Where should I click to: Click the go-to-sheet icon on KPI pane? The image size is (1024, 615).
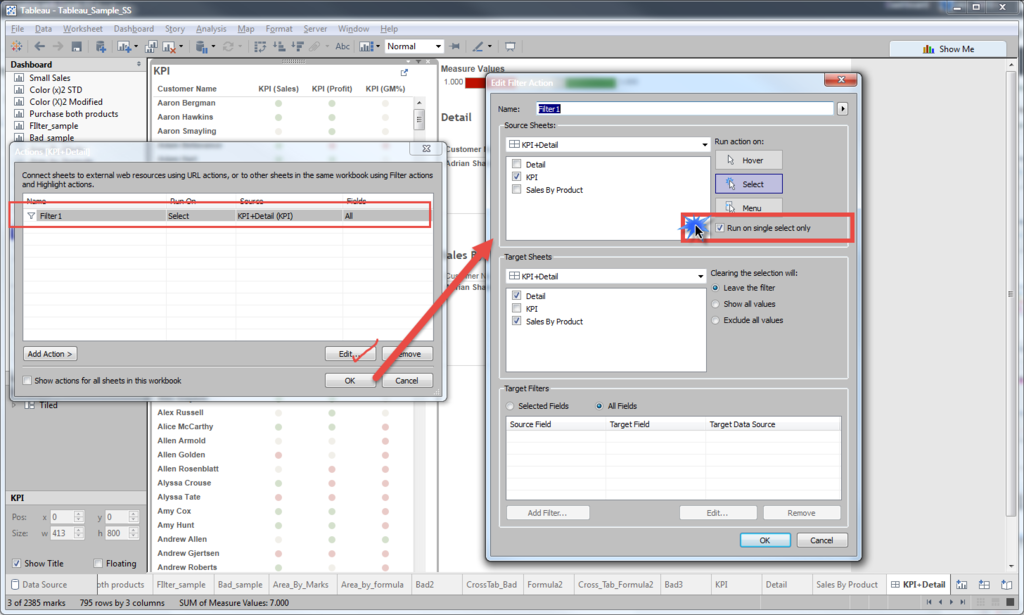[x=404, y=72]
